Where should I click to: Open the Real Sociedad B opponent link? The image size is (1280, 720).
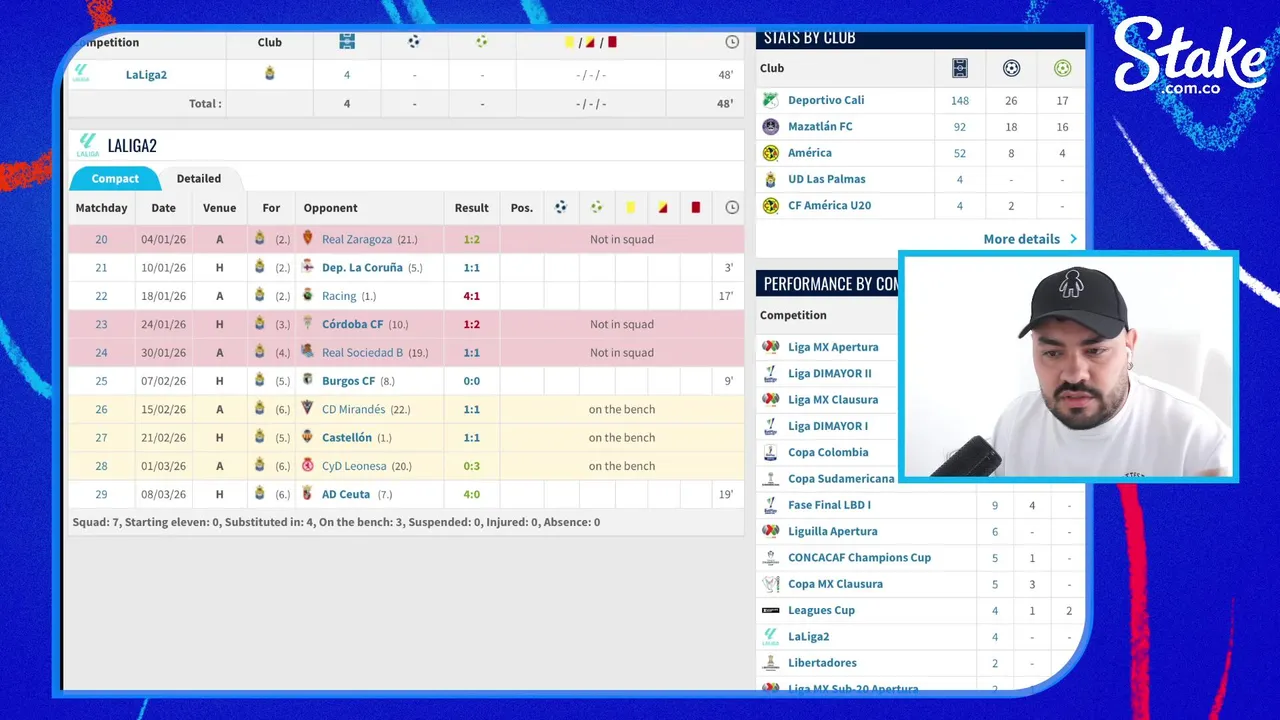pos(362,353)
